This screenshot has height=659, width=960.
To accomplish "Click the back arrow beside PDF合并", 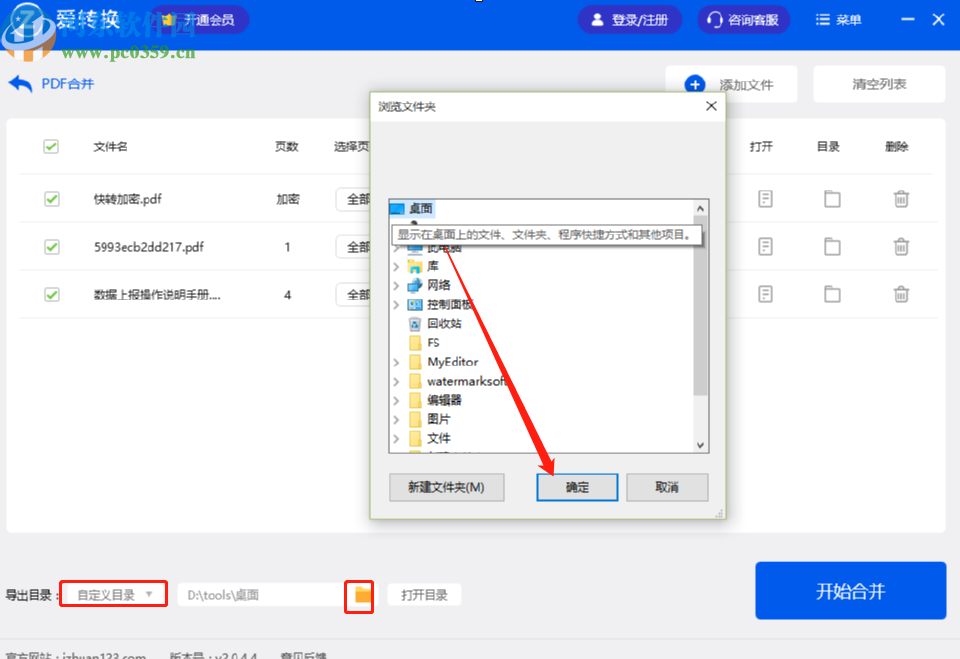I will pyautogui.click(x=20, y=83).
